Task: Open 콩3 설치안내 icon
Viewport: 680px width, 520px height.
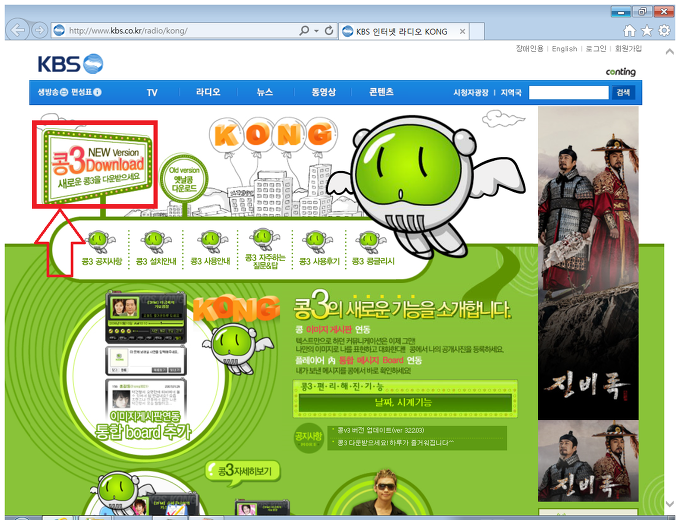Action: [156, 249]
